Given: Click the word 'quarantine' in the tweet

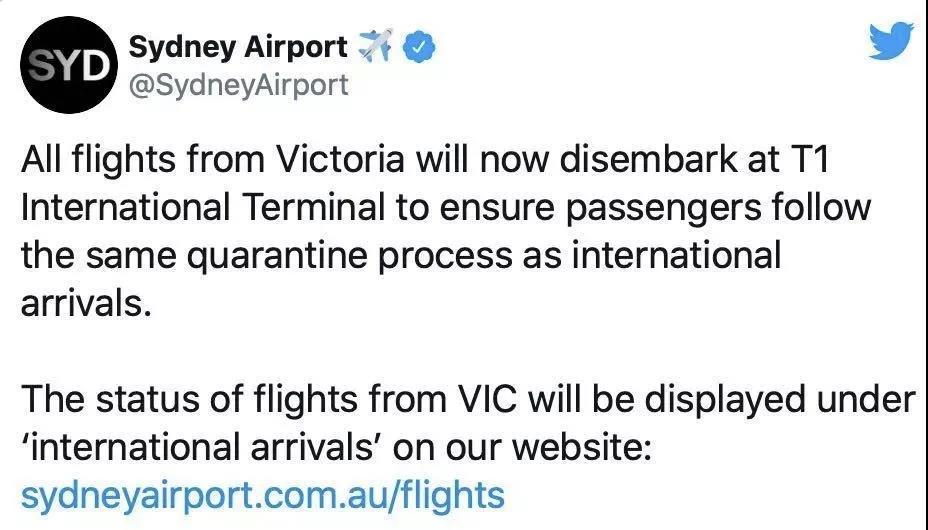Looking at the screenshot, I should click(x=299, y=254).
